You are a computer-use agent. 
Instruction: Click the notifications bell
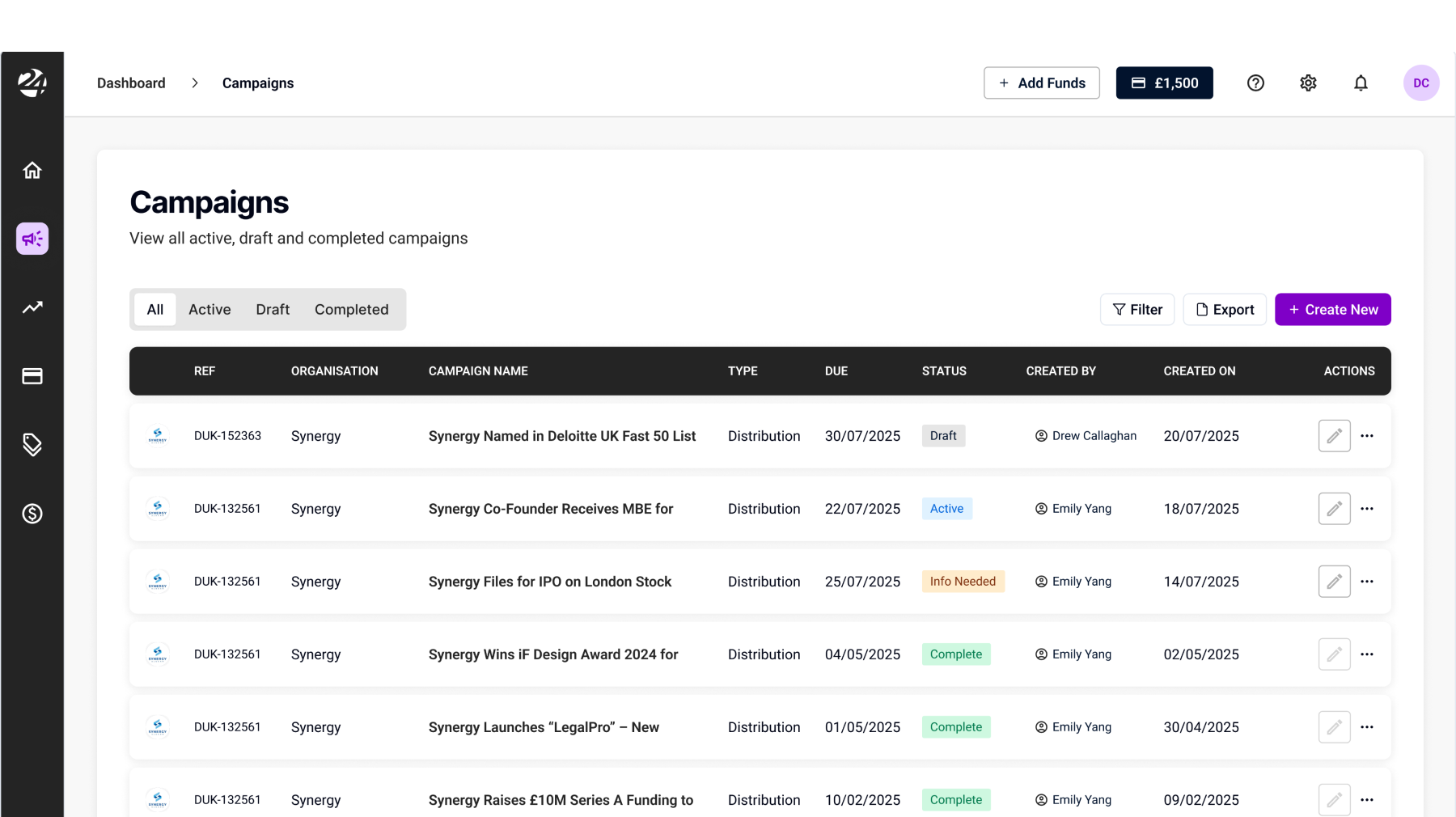click(1361, 83)
